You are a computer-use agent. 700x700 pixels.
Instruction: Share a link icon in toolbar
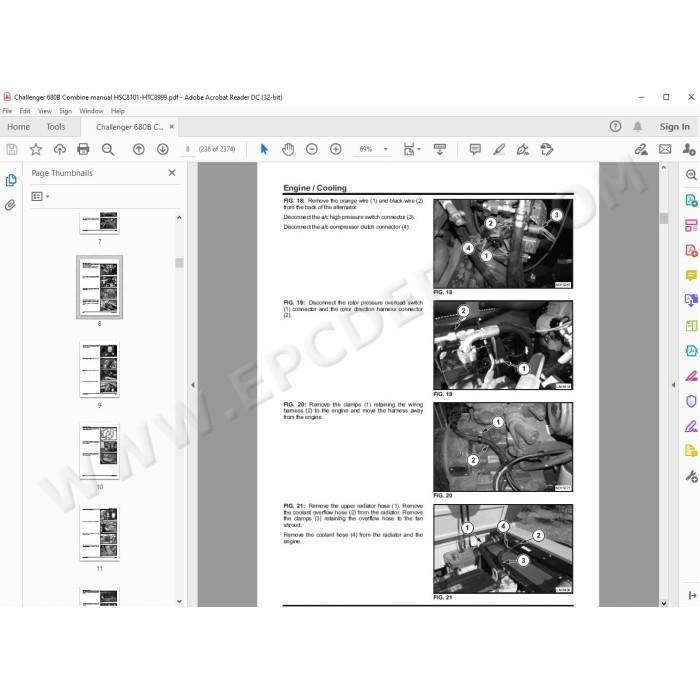pyautogui.click(x=641, y=149)
